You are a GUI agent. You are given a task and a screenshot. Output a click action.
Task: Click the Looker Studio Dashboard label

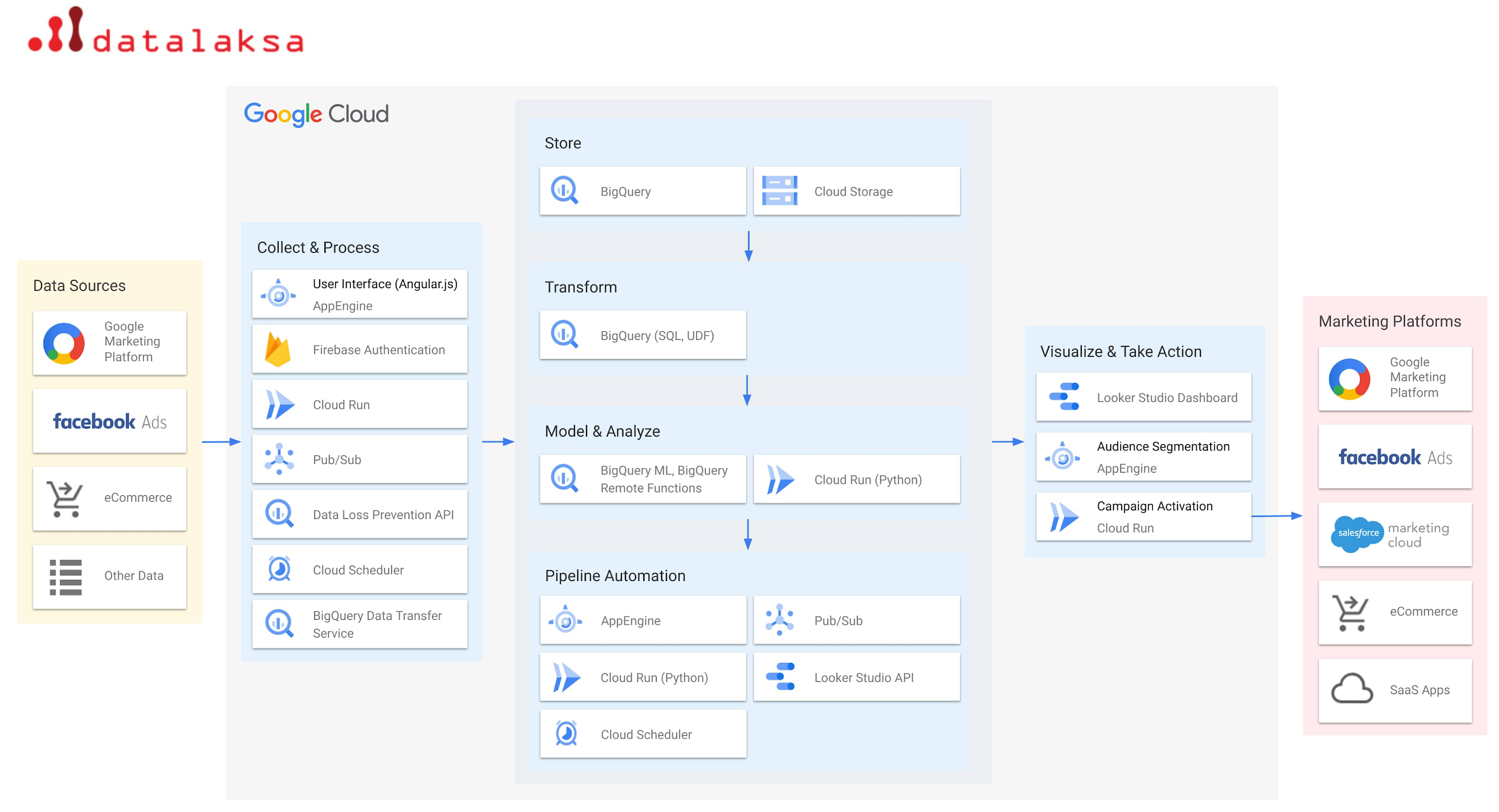1167,397
